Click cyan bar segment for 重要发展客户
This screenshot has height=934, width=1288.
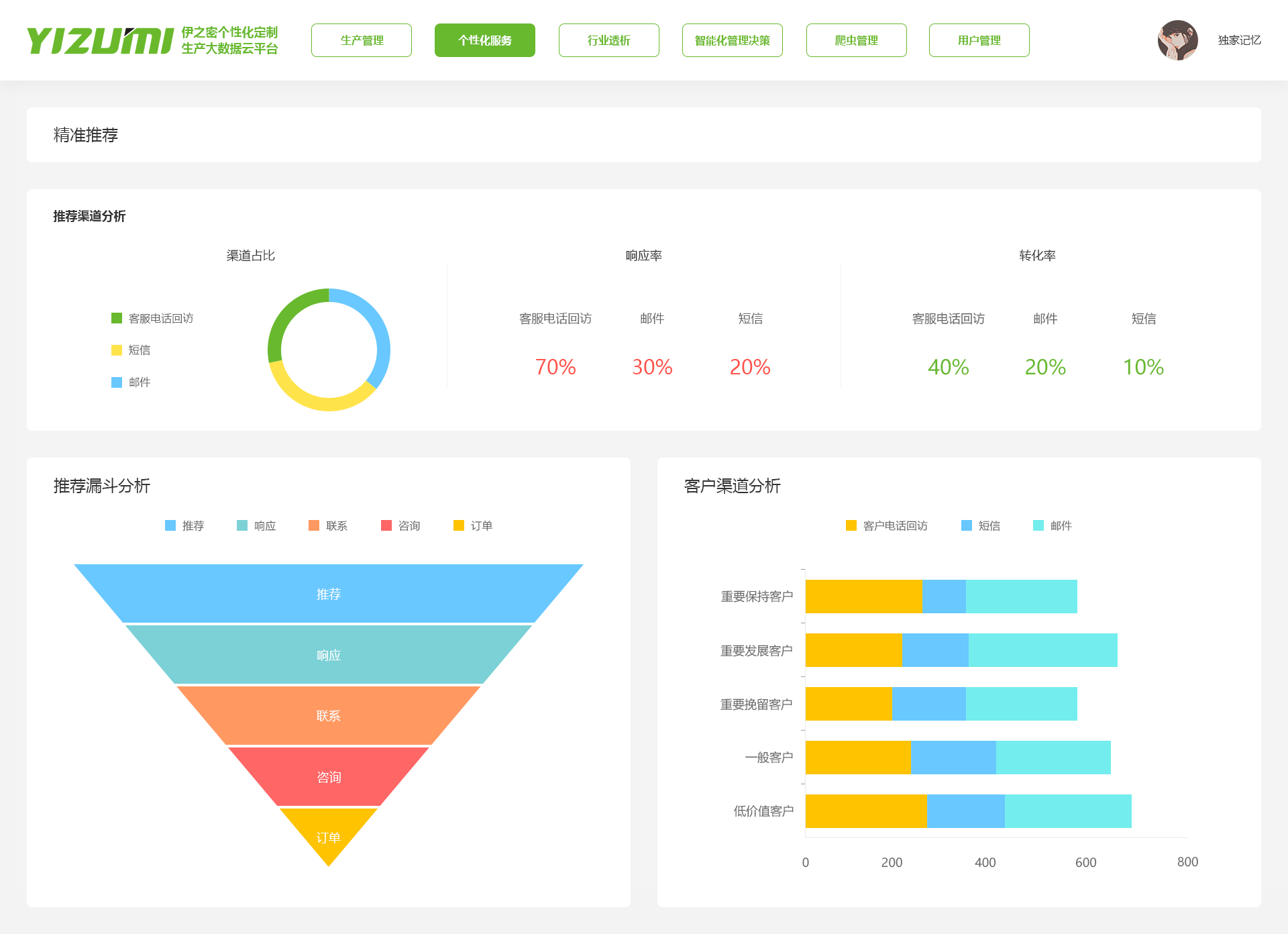(x=1043, y=650)
